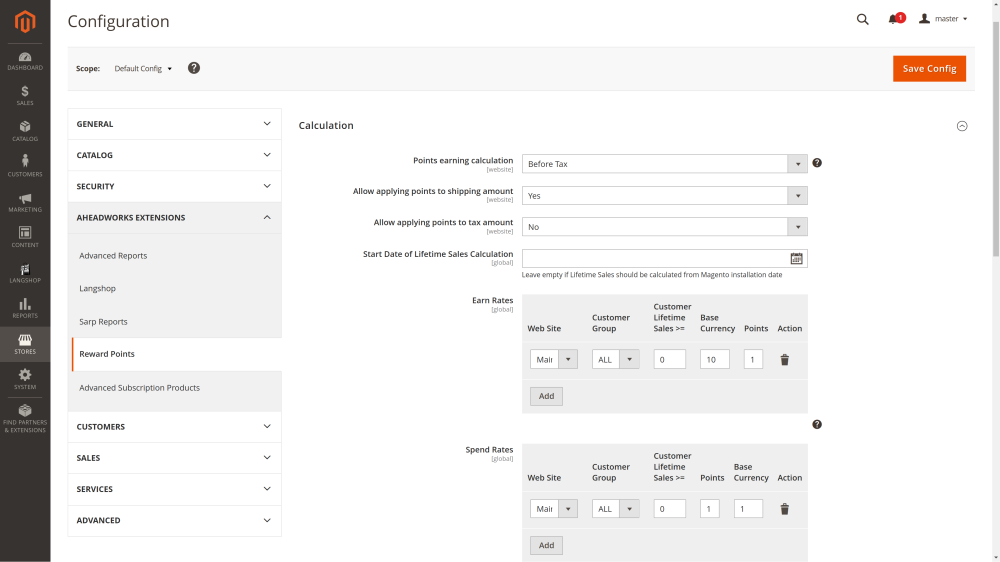This screenshot has width=1000, height=562.
Task: Open the Customers sidebar icon
Action: 25,166
